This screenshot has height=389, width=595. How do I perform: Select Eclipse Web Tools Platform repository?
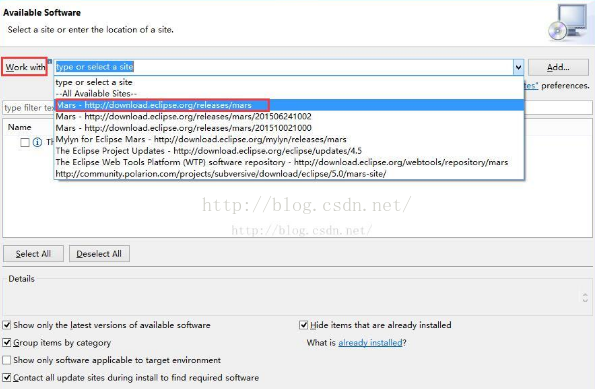(290, 162)
